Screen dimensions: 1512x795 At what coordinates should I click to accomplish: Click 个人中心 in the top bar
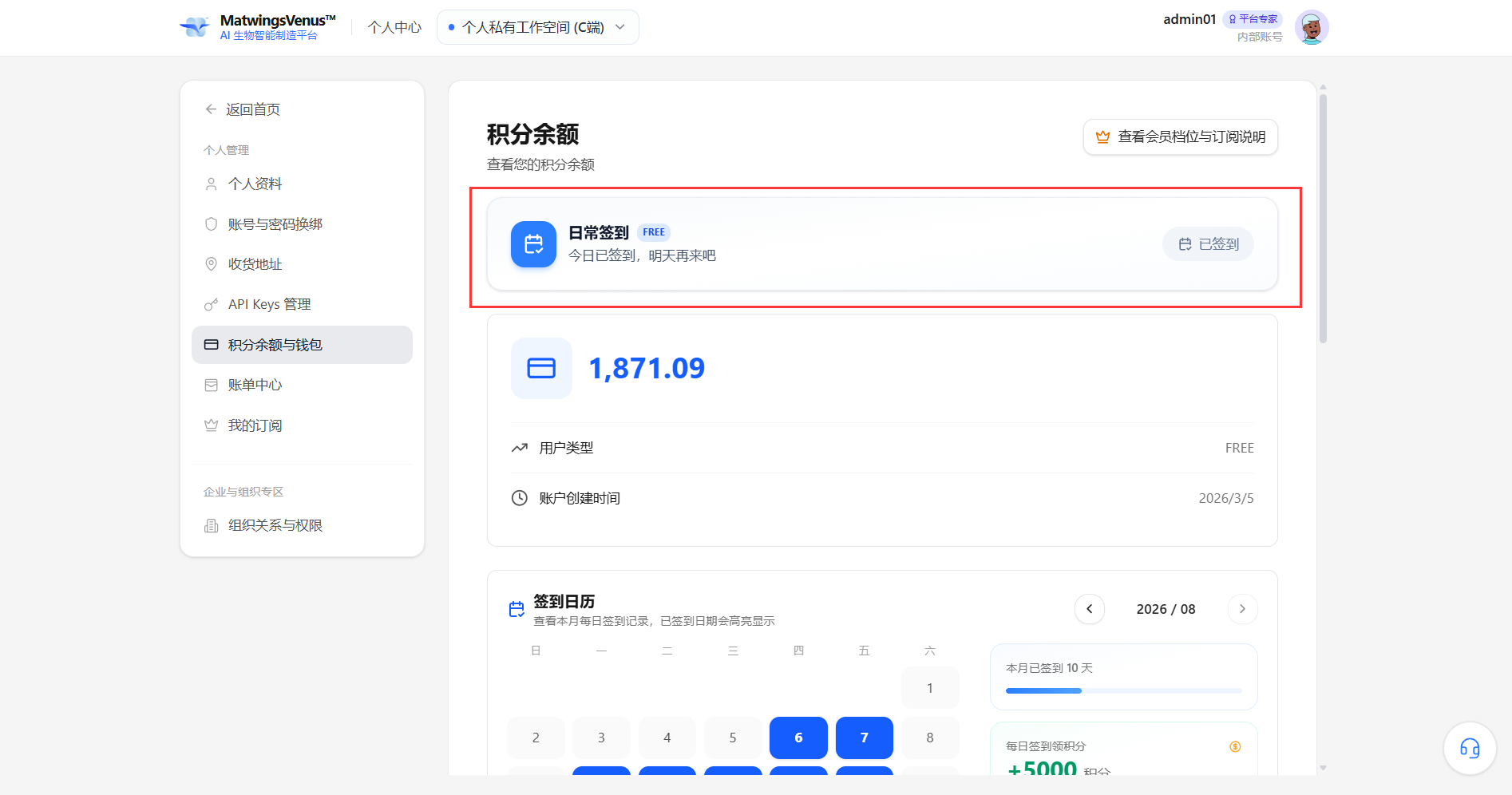394,27
